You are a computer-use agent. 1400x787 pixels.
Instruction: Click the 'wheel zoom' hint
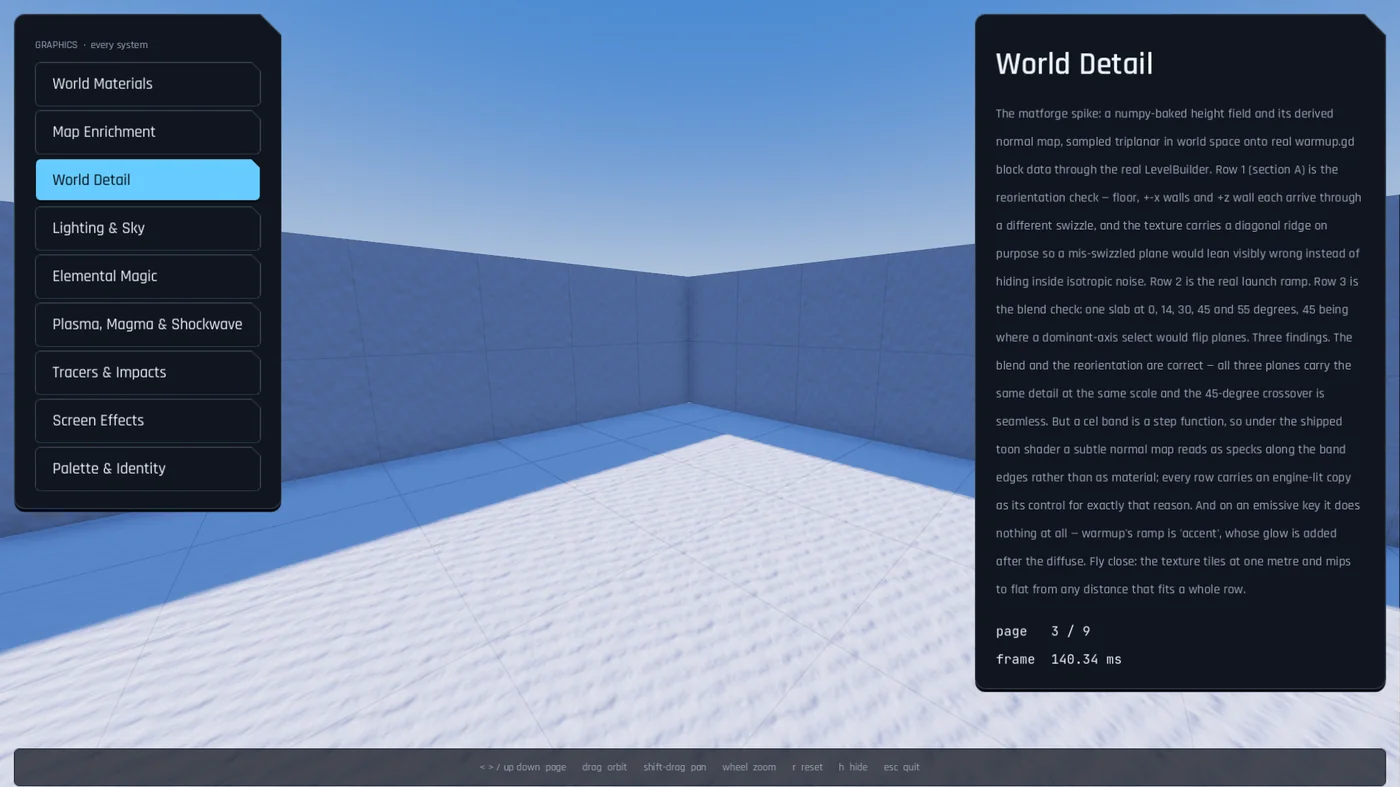[x=749, y=767]
